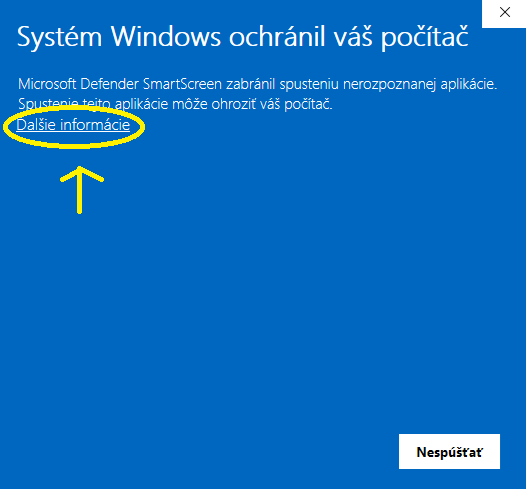This screenshot has width=526, height=489.
Task: Click the word zabránil in the message
Action: click(x=251, y=84)
